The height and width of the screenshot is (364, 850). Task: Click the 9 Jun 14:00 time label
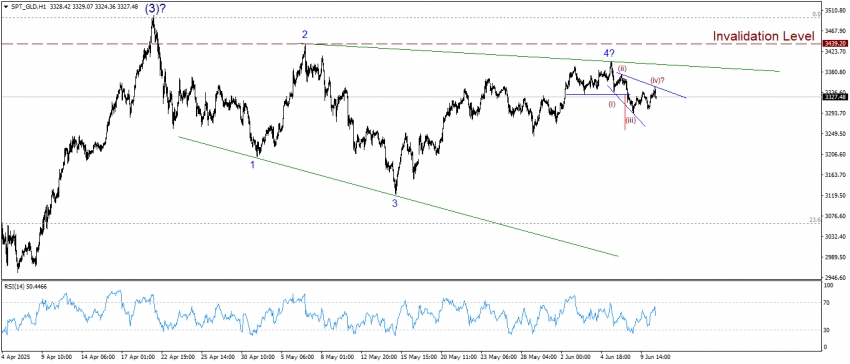coord(656,357)
